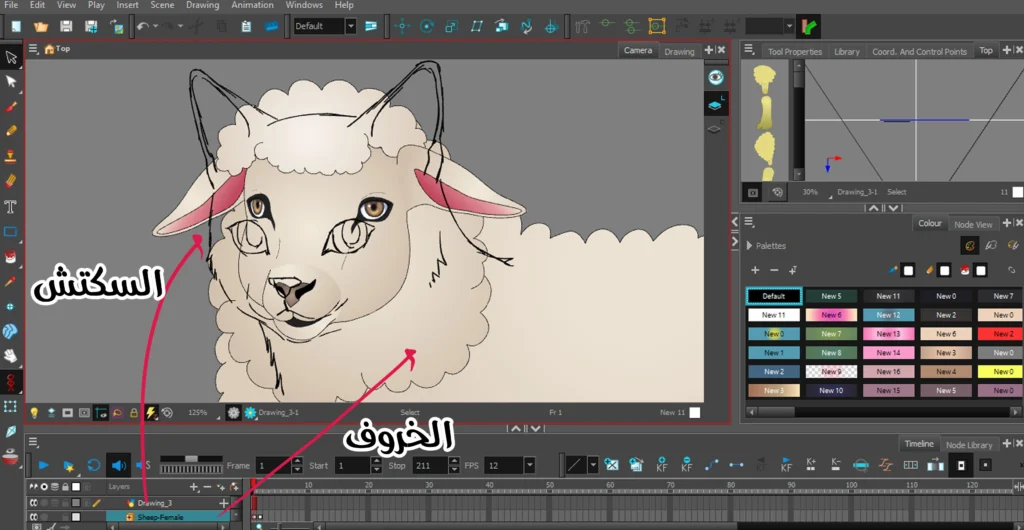1024x530 pixels.
Task: Toggle visibility of Drawing_3 layer
Action: point(33,503)
